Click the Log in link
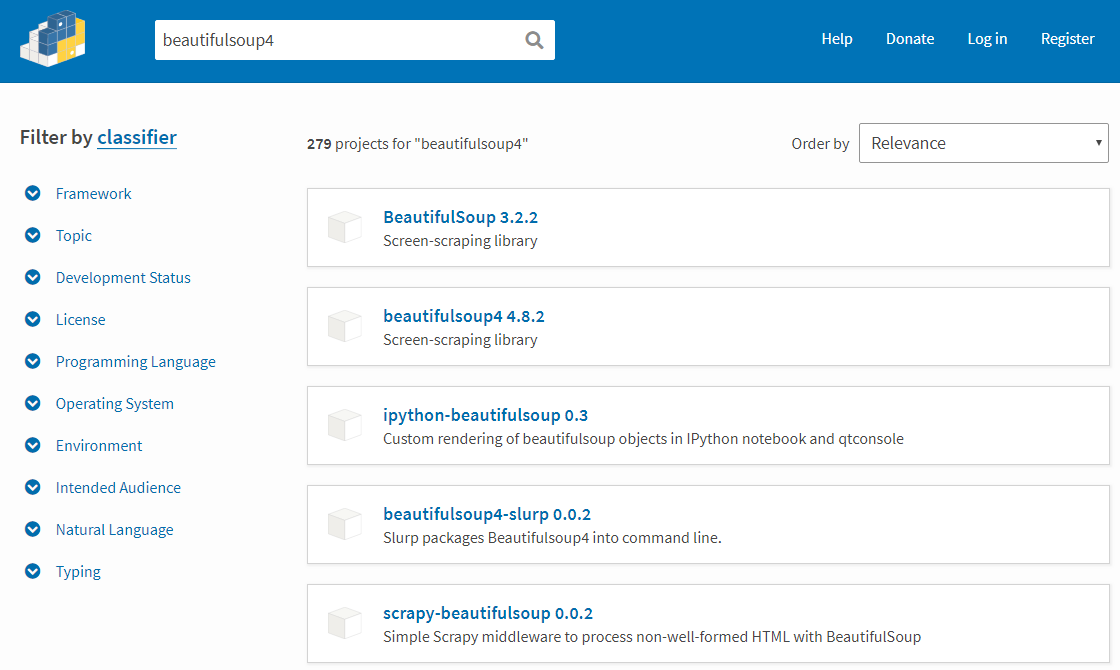Viewport: 1120px width, 670px height. [x=987, y=39]
